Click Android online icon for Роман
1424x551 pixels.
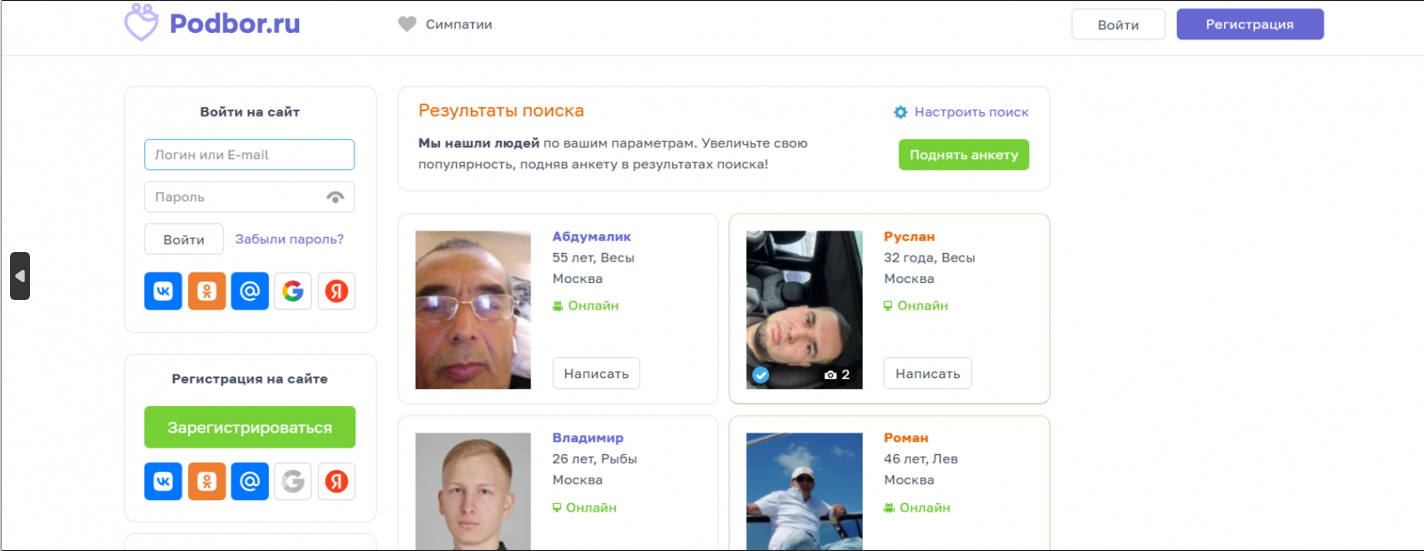[x=889, y=508]
